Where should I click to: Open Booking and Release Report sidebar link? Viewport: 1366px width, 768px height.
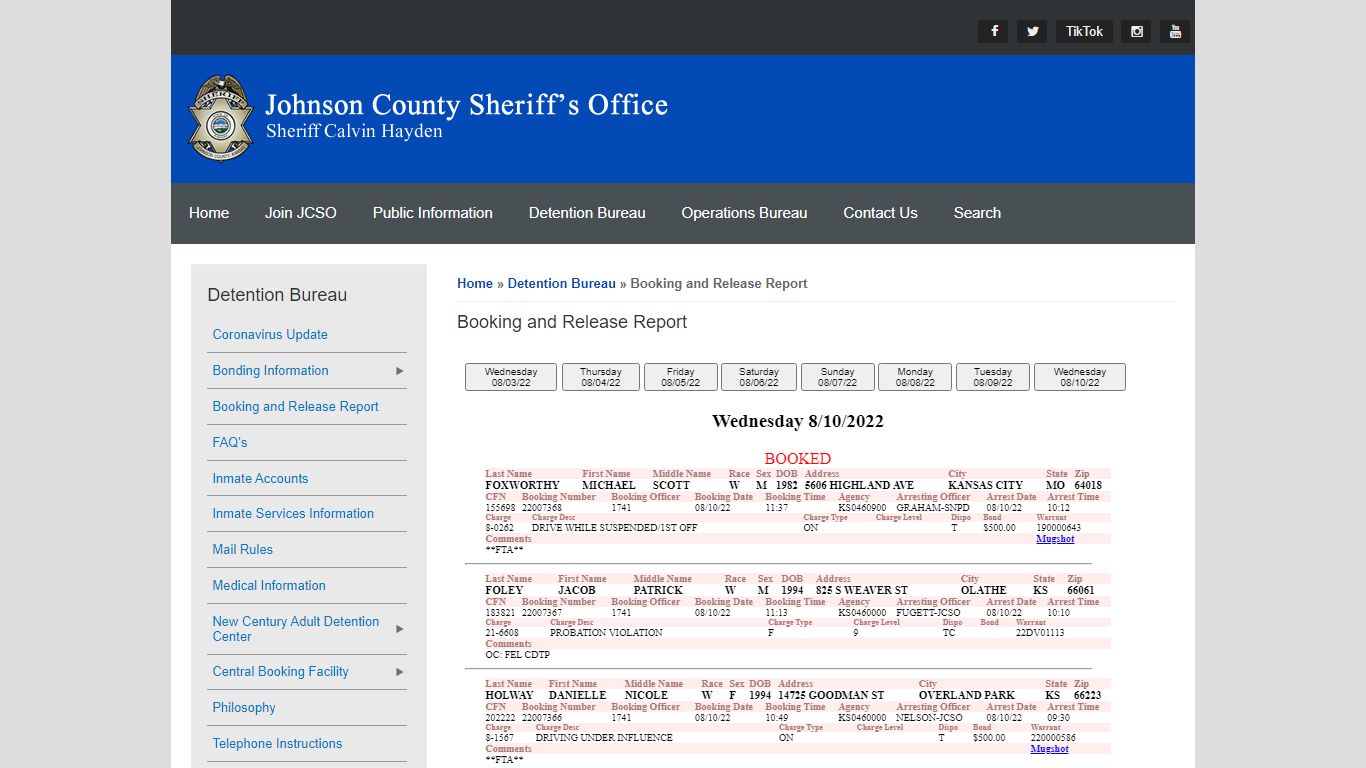(295, 407)
